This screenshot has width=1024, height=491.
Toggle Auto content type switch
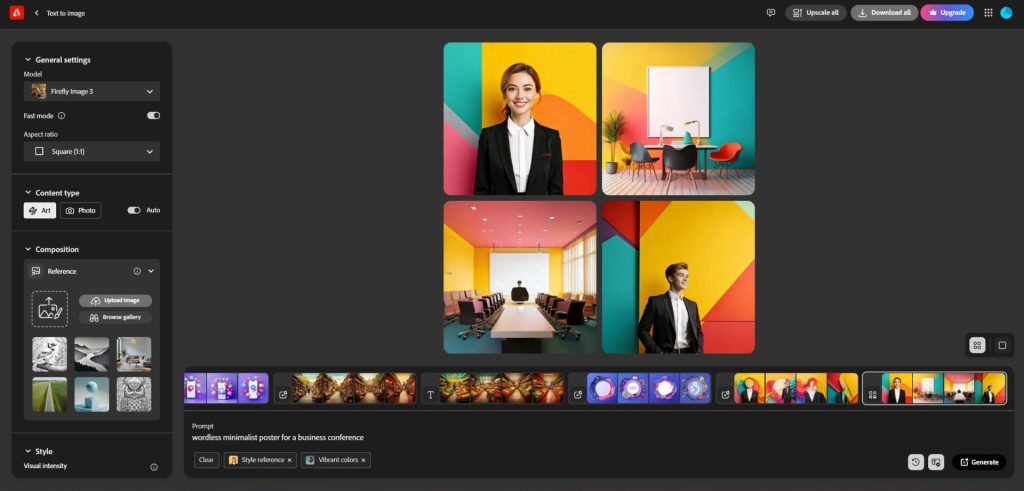point(133,211)
